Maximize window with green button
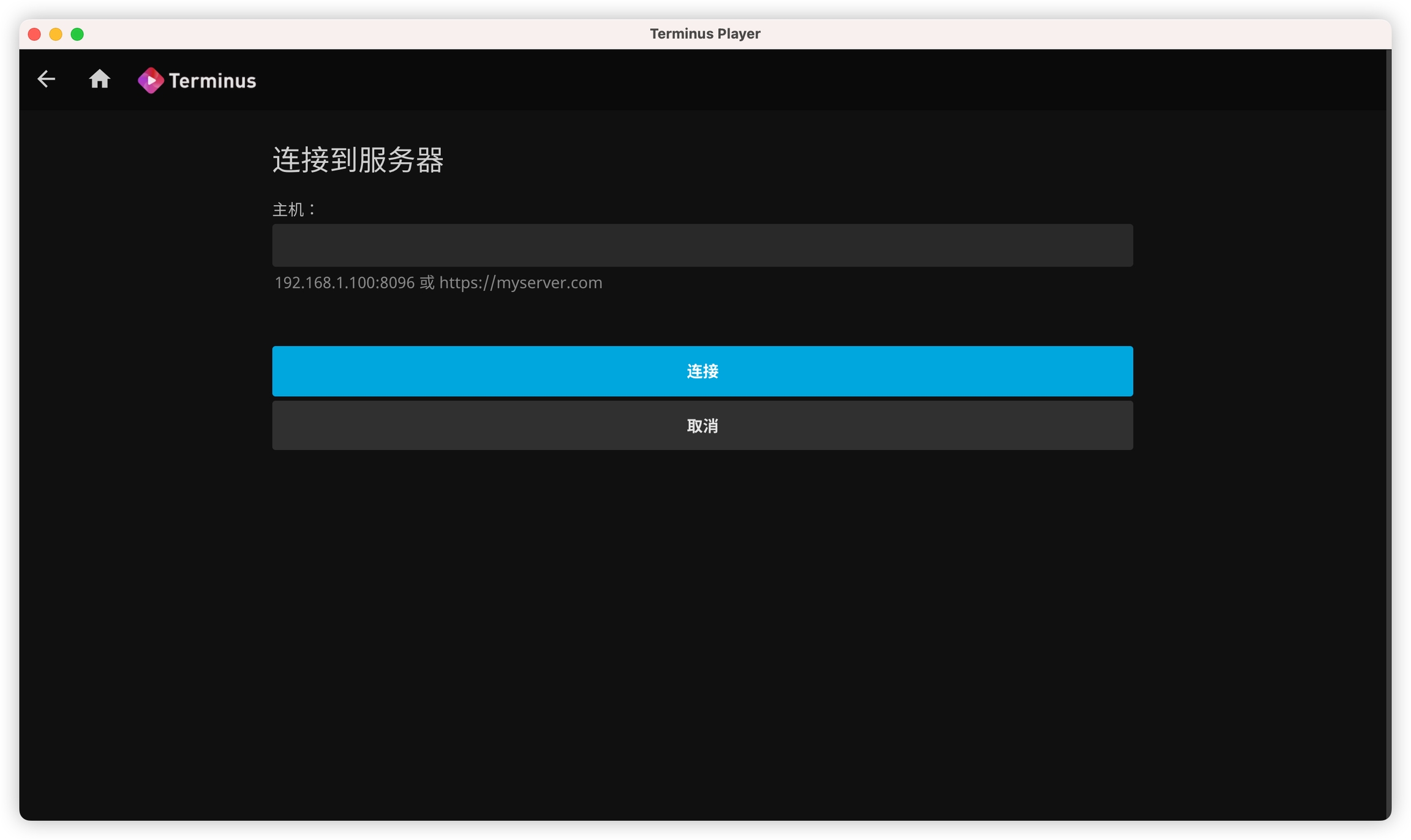Screen dimensions: 1411x840 click(77, 34)
